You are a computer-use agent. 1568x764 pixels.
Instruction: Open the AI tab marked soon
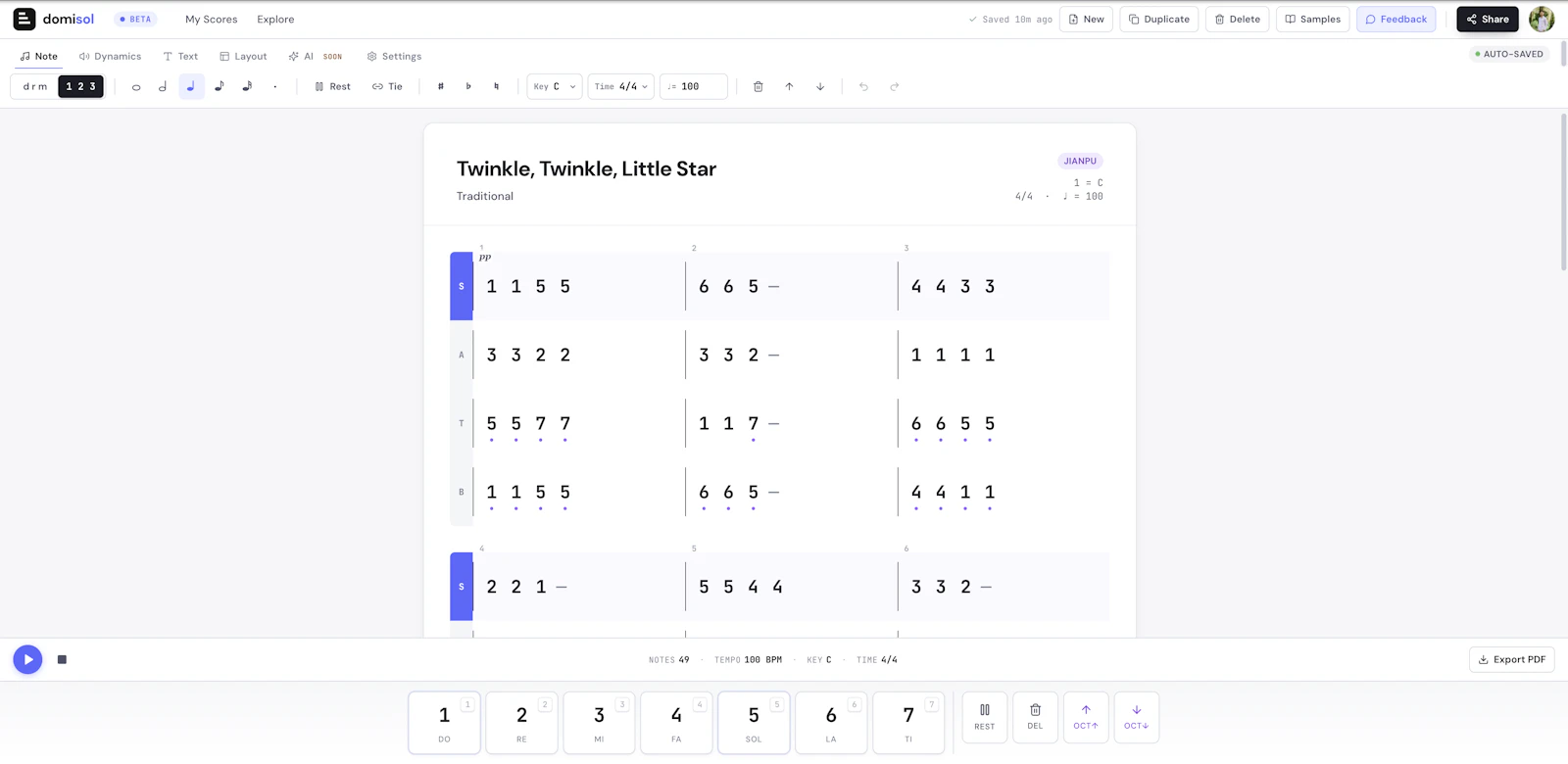click(316, 56)
